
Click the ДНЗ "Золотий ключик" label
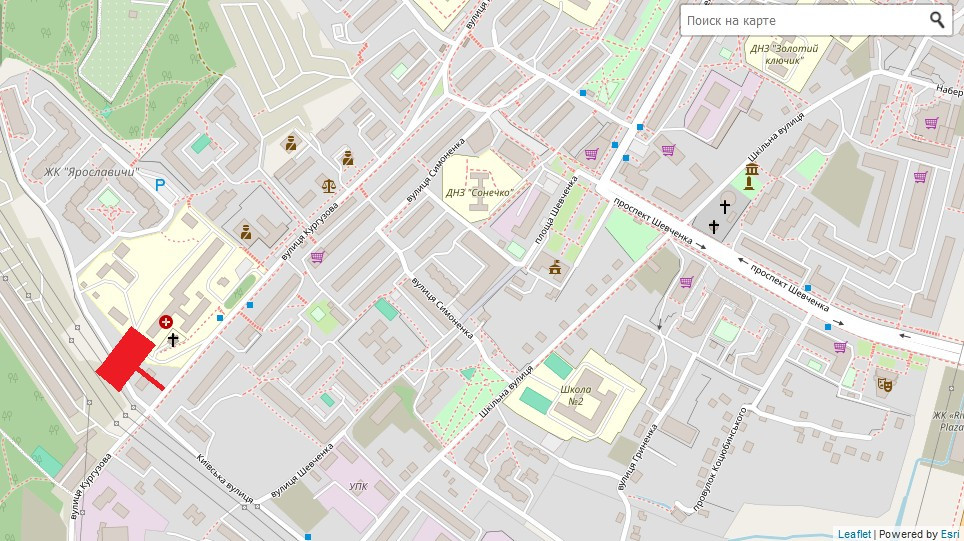coord(784,54)
